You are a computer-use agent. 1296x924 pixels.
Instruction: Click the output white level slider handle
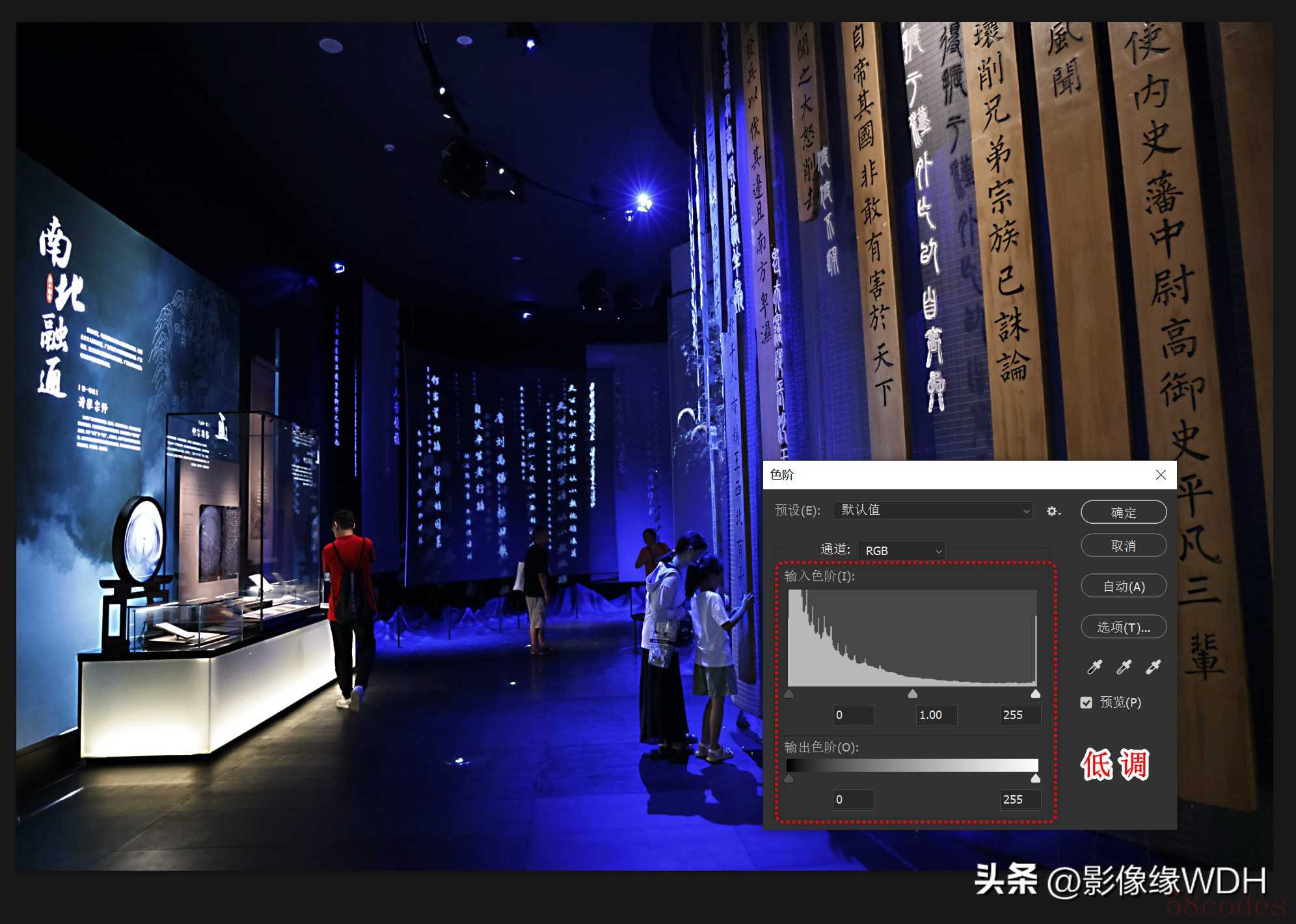tap(1036, 779)
